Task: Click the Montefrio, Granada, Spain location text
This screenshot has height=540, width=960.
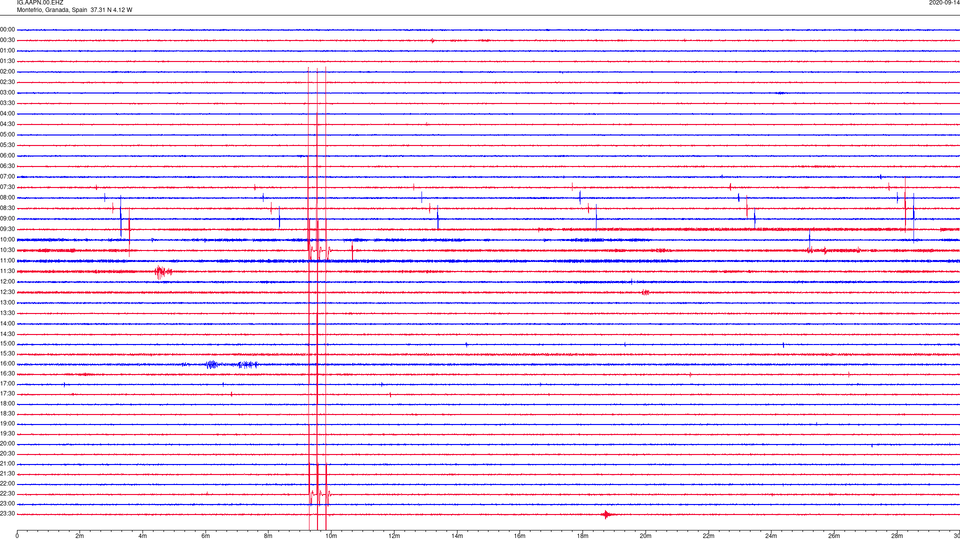Action: [51, 10]
